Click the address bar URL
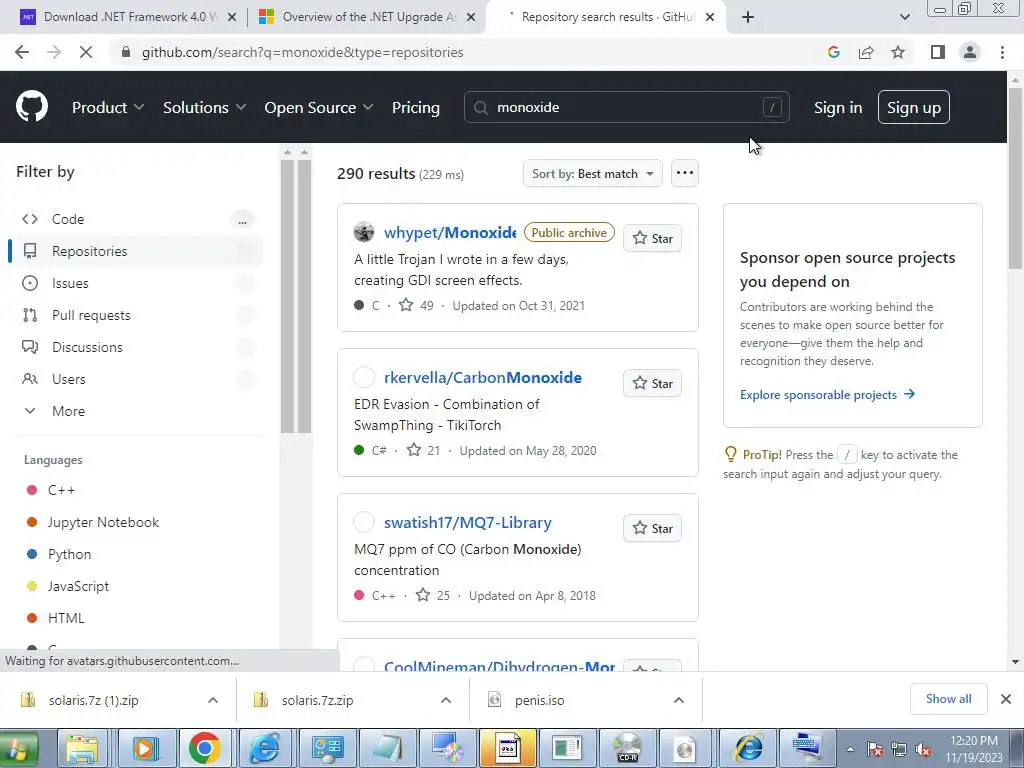Image resolution: width=1024 pixels, height=768 pixels. [x=302, y=52]
